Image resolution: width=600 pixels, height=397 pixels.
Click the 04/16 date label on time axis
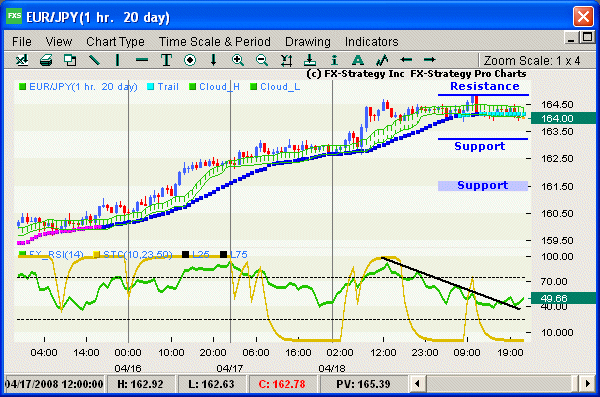point(128,368)
